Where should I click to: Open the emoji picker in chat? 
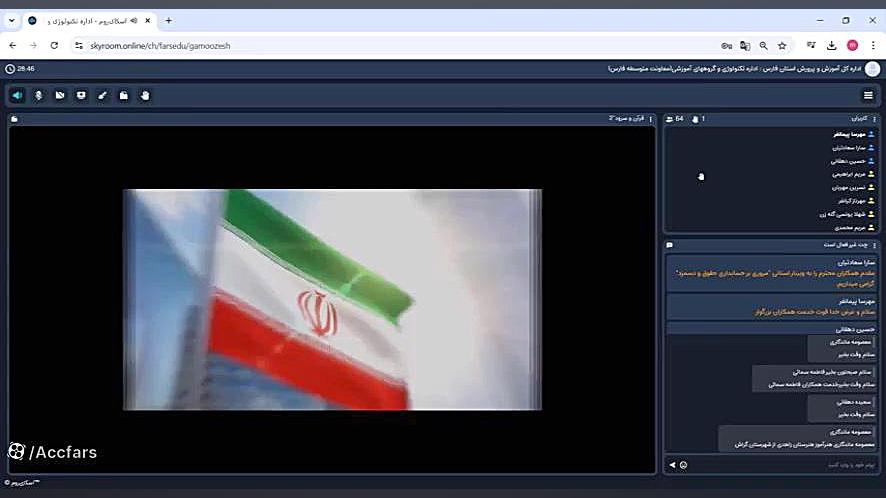pyautogui.click(x=684, y=465)
